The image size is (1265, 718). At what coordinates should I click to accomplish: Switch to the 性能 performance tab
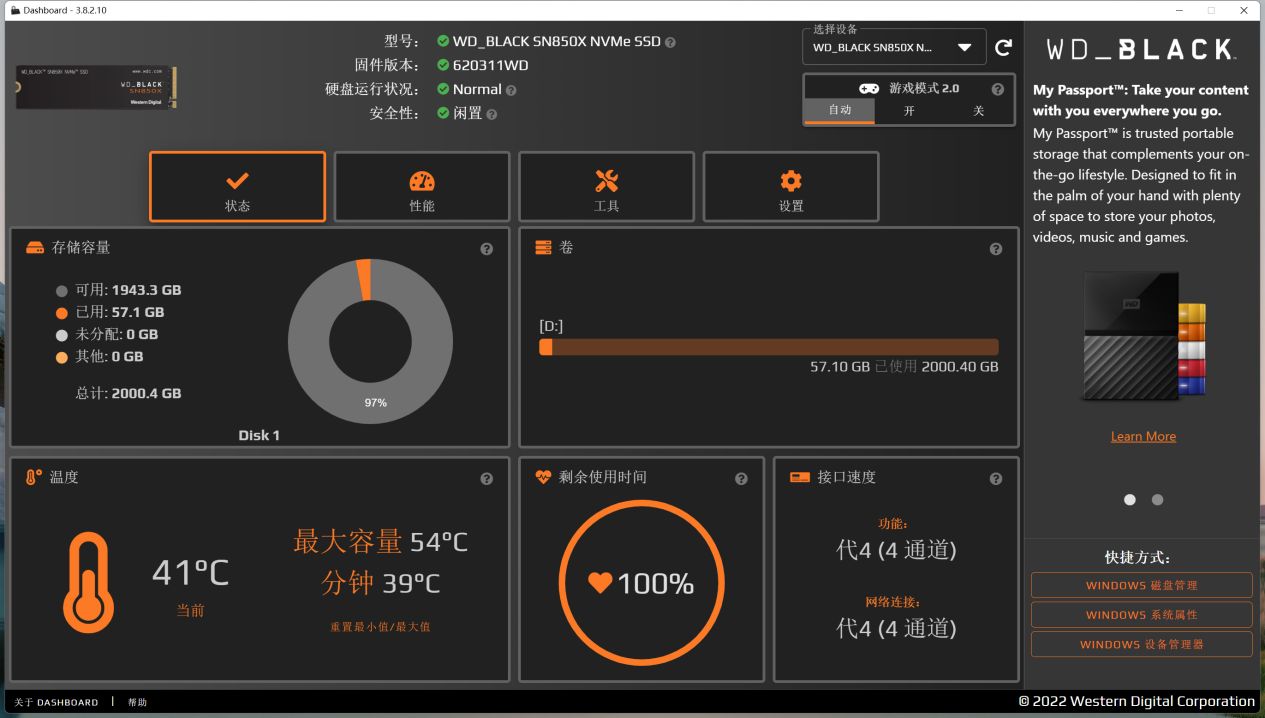(422, 187)
